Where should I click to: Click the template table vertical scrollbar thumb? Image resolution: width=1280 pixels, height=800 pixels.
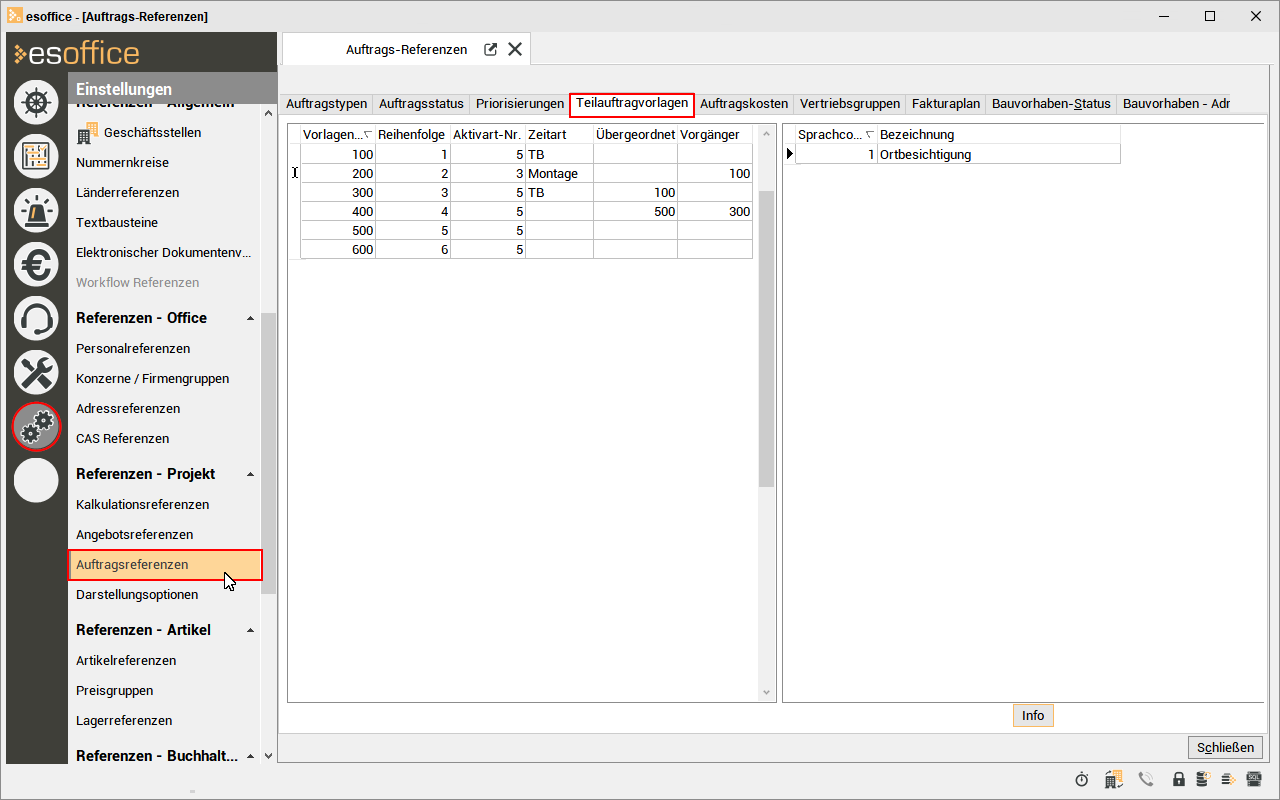click(x=767, y=338)
